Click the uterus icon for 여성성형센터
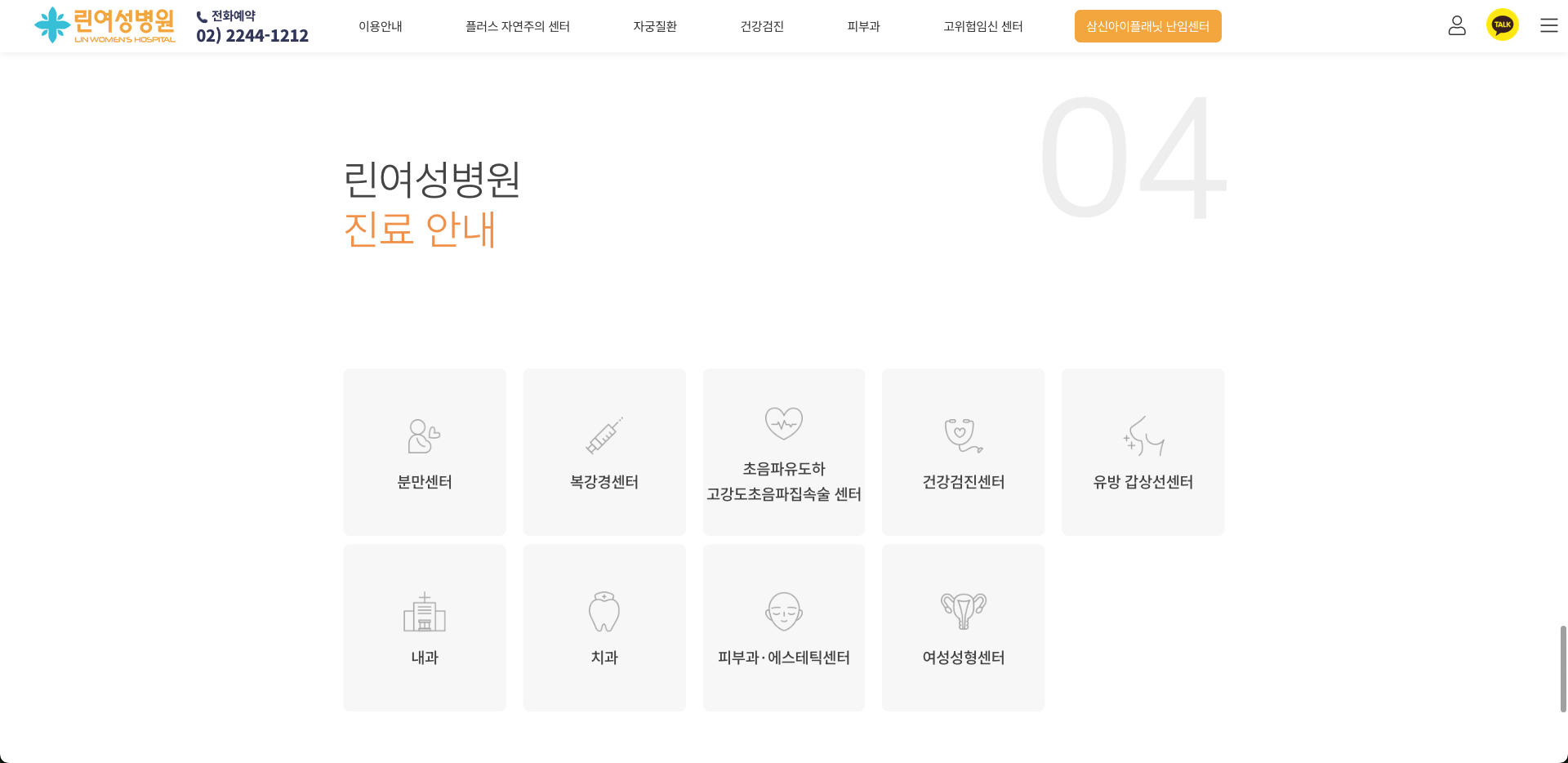Image resolution: width=1568 pixels, height=763 pixels. coord(964,611)
